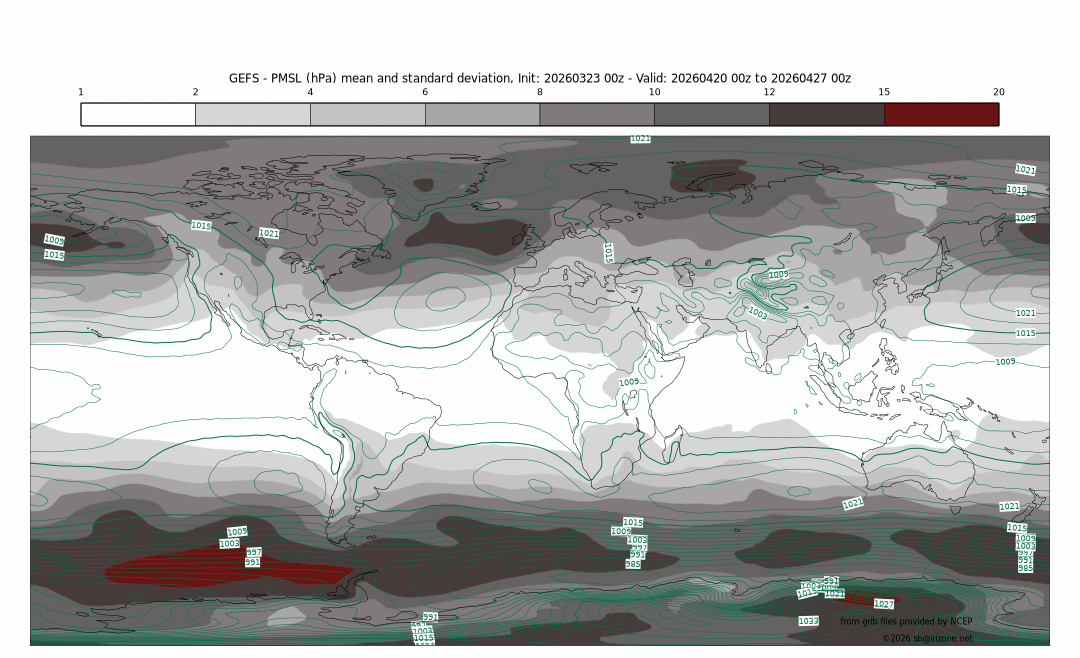Image resolution: width=1080 pixels, height=658 pixels.
Task: Click the 1009 contour label over East Africa
Action: pos(628,382)
